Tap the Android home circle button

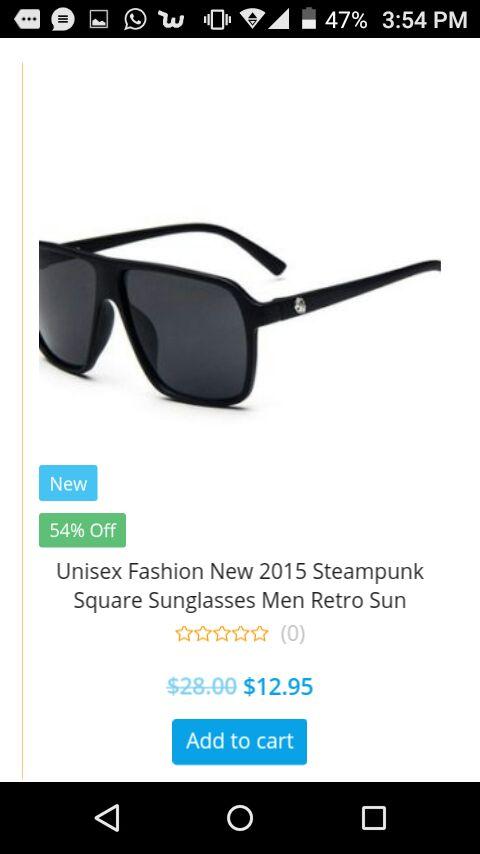click(240, 818)
